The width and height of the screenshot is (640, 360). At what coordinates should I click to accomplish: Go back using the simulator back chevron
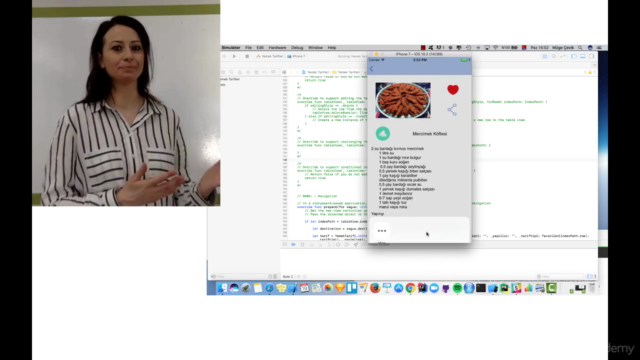tap(371, 69)
